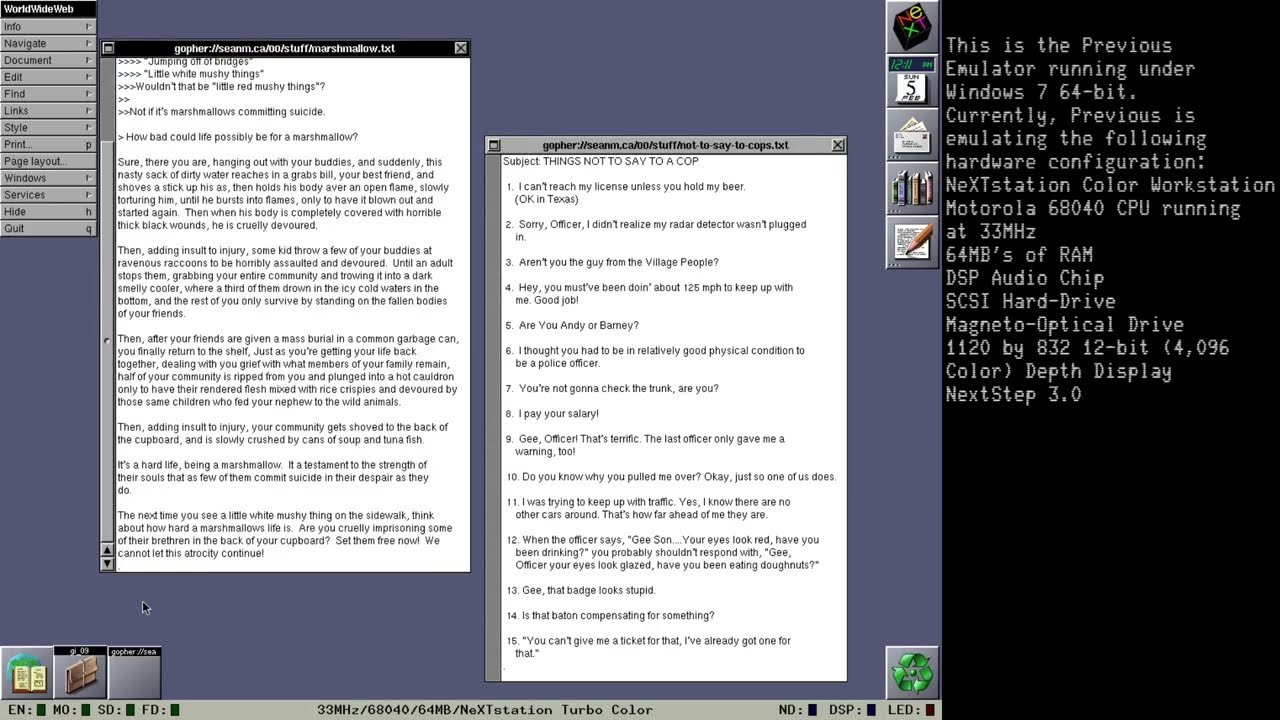Miniaturize the not-to-say-to-cops.txt window
The height and width of the screenshot is (720, 1280).
tap(494, 145)
